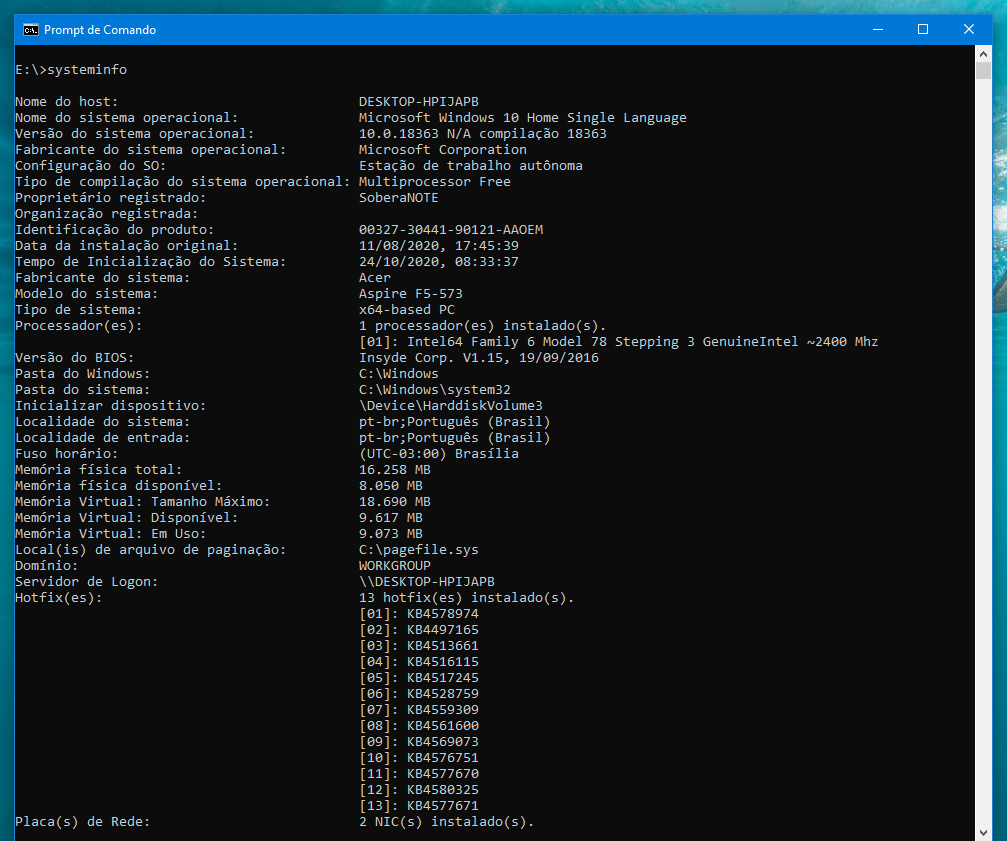Click hotfix '[11]: KB4577670'
Screen dimensions: 1007x841
click(419, 774)
